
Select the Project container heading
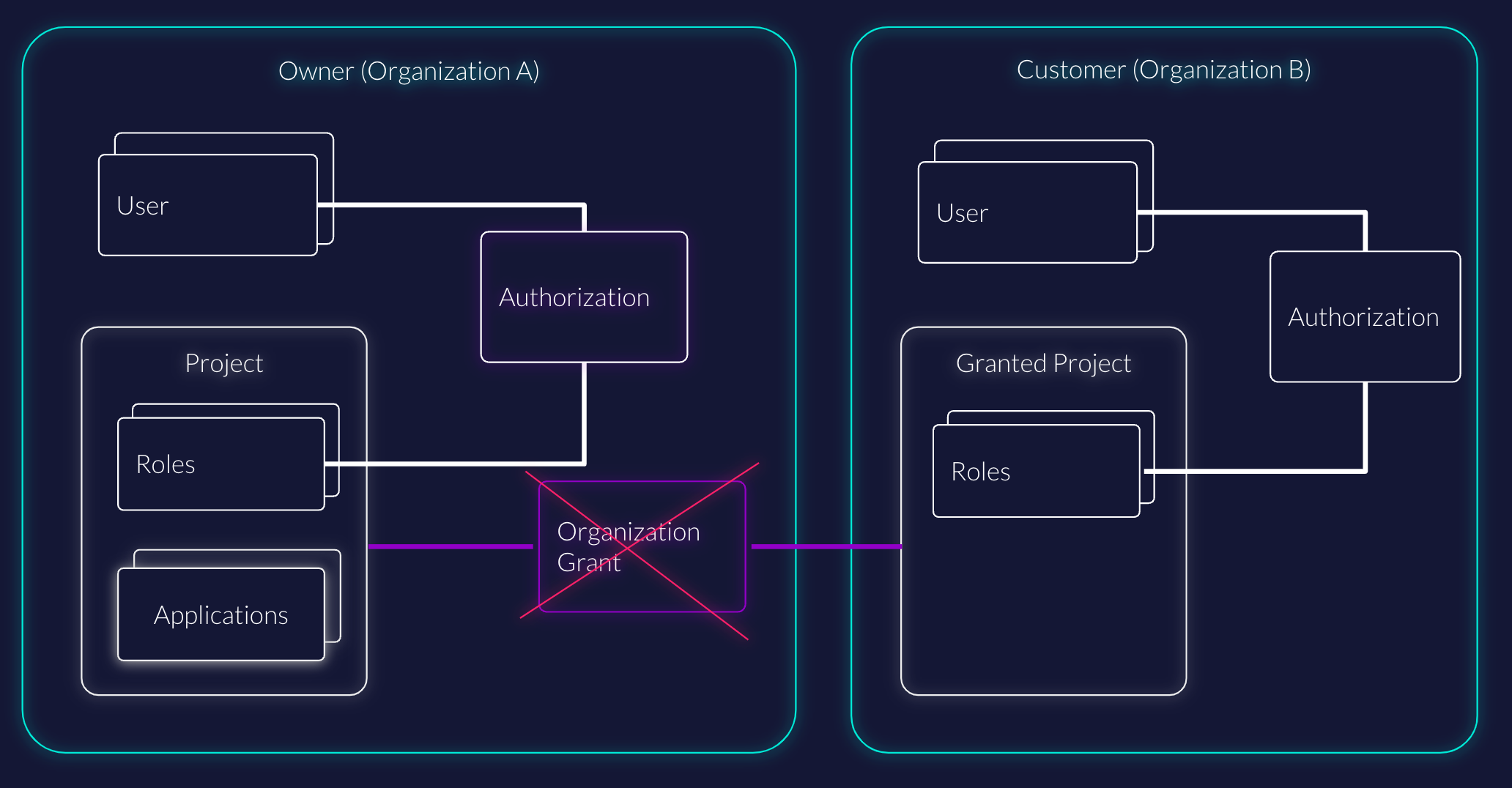pos(223,363)
